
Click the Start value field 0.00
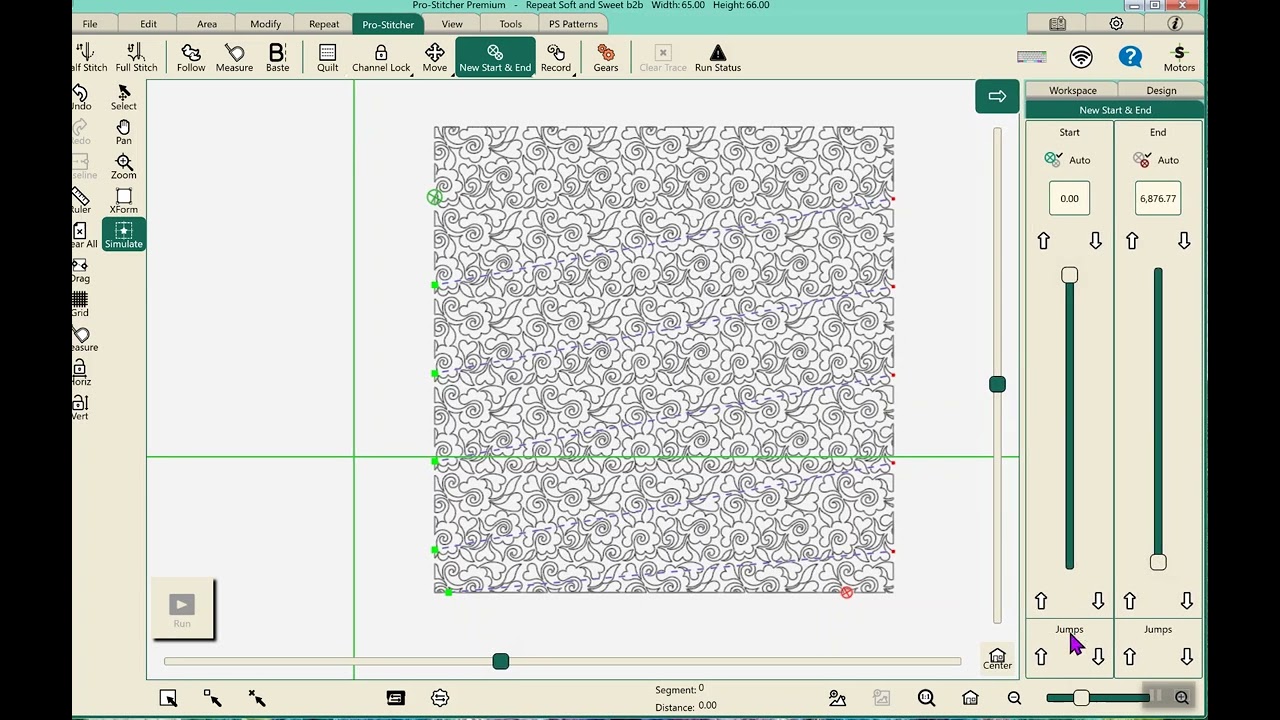tap(1069, 198)
